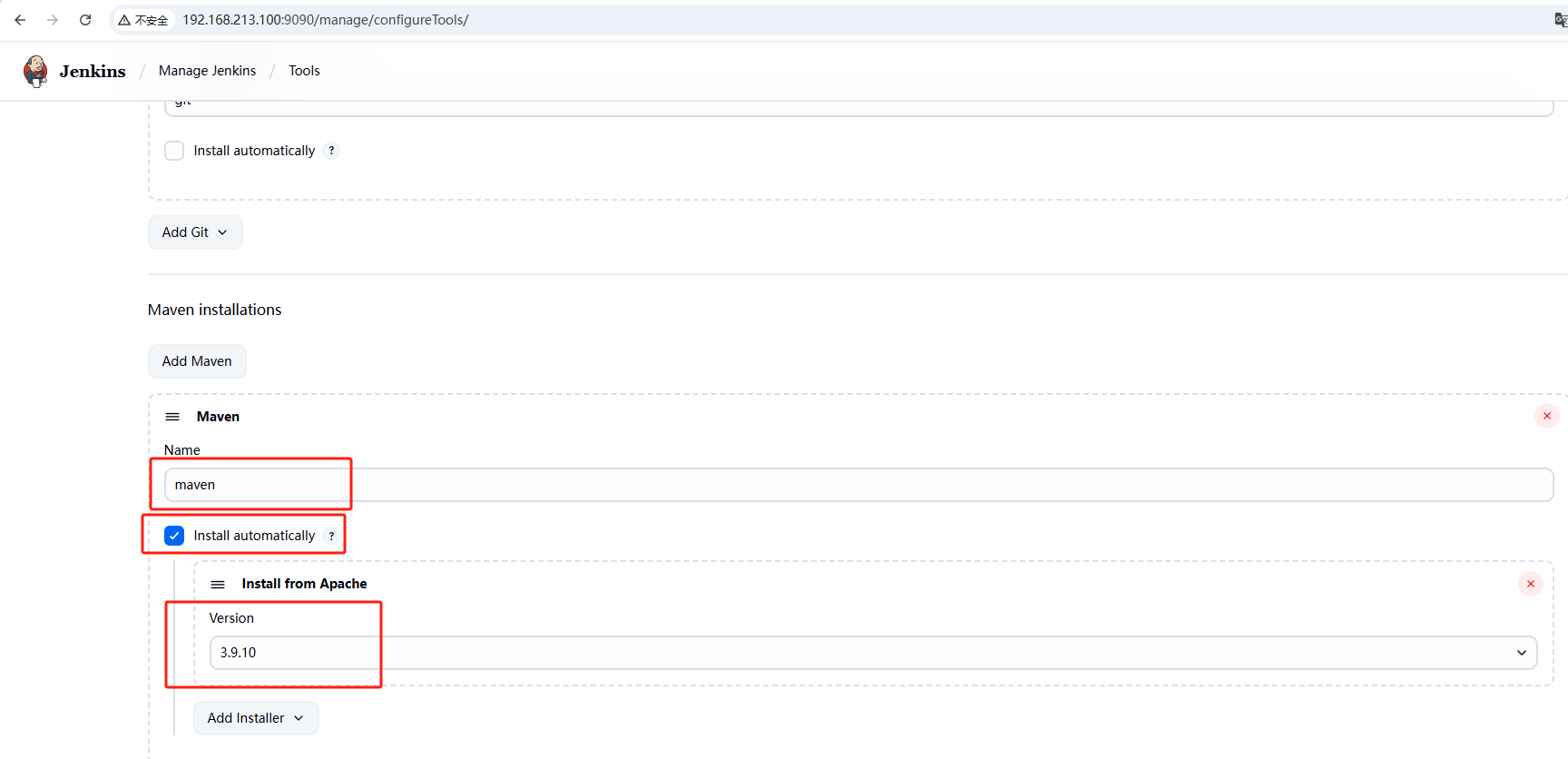1568x759 pixels.
Task: Click the translate icon in address bar
Action: click(x=1561, y=20)
